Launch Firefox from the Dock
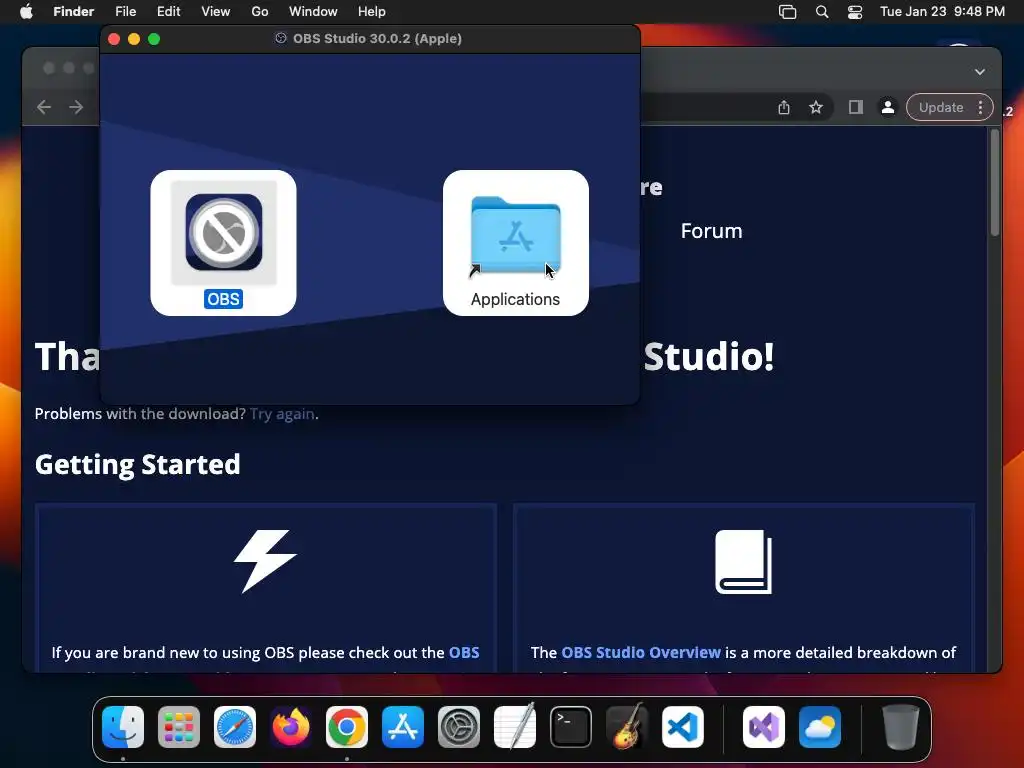Image resolution: width=1024 pixels, height=768 pixels. [x=291, y=727]
